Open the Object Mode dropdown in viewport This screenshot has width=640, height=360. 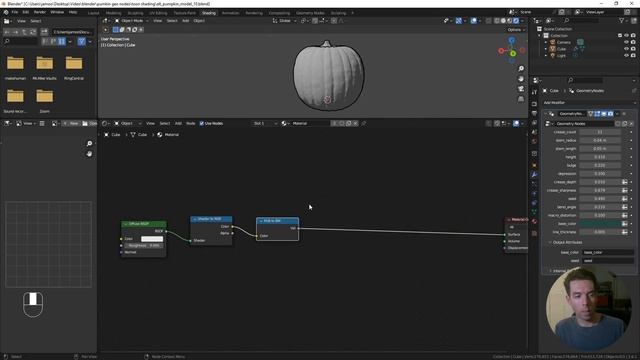(131, 21)
